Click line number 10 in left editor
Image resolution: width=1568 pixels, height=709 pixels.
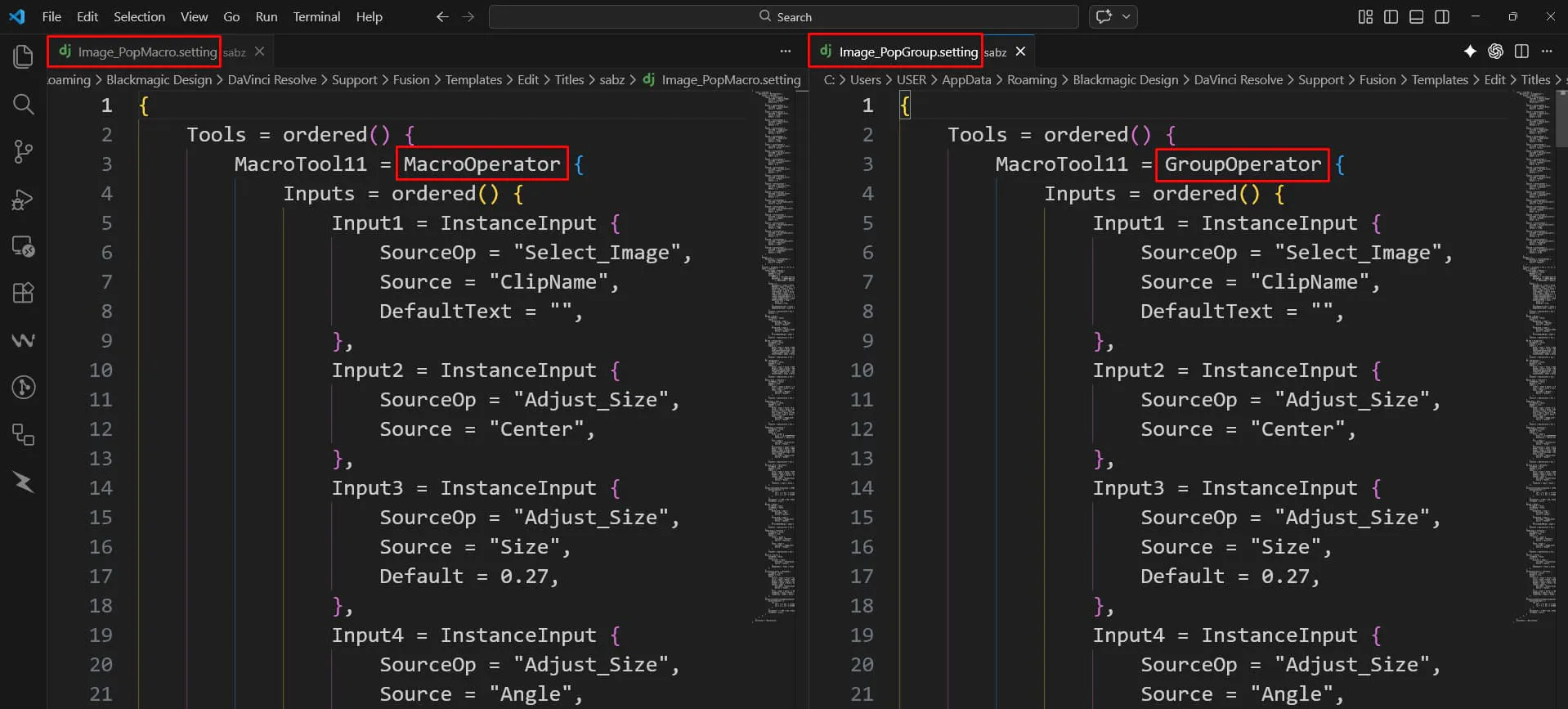point(101,370)
